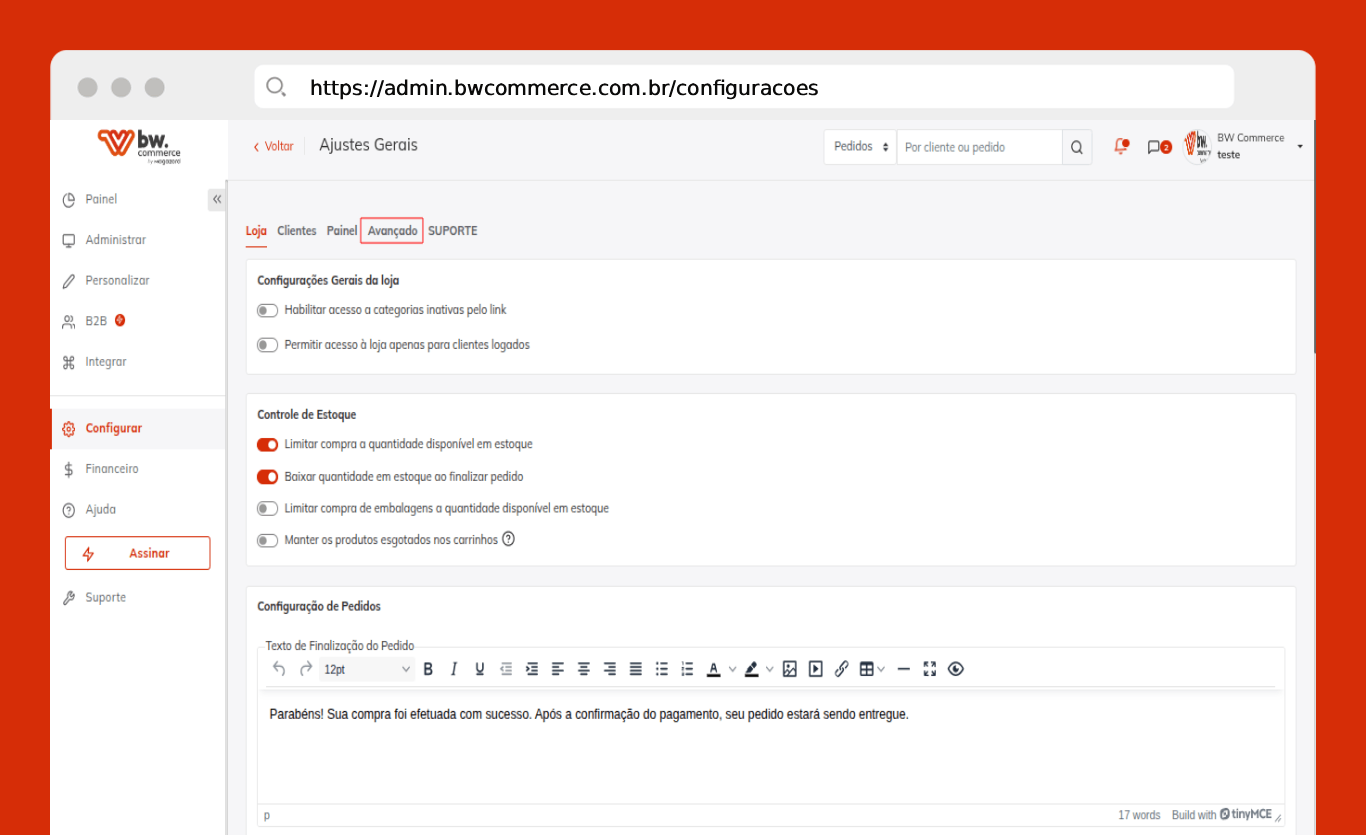
Task: Open the Pedidos search type dropdown
Action: [860, 147]
